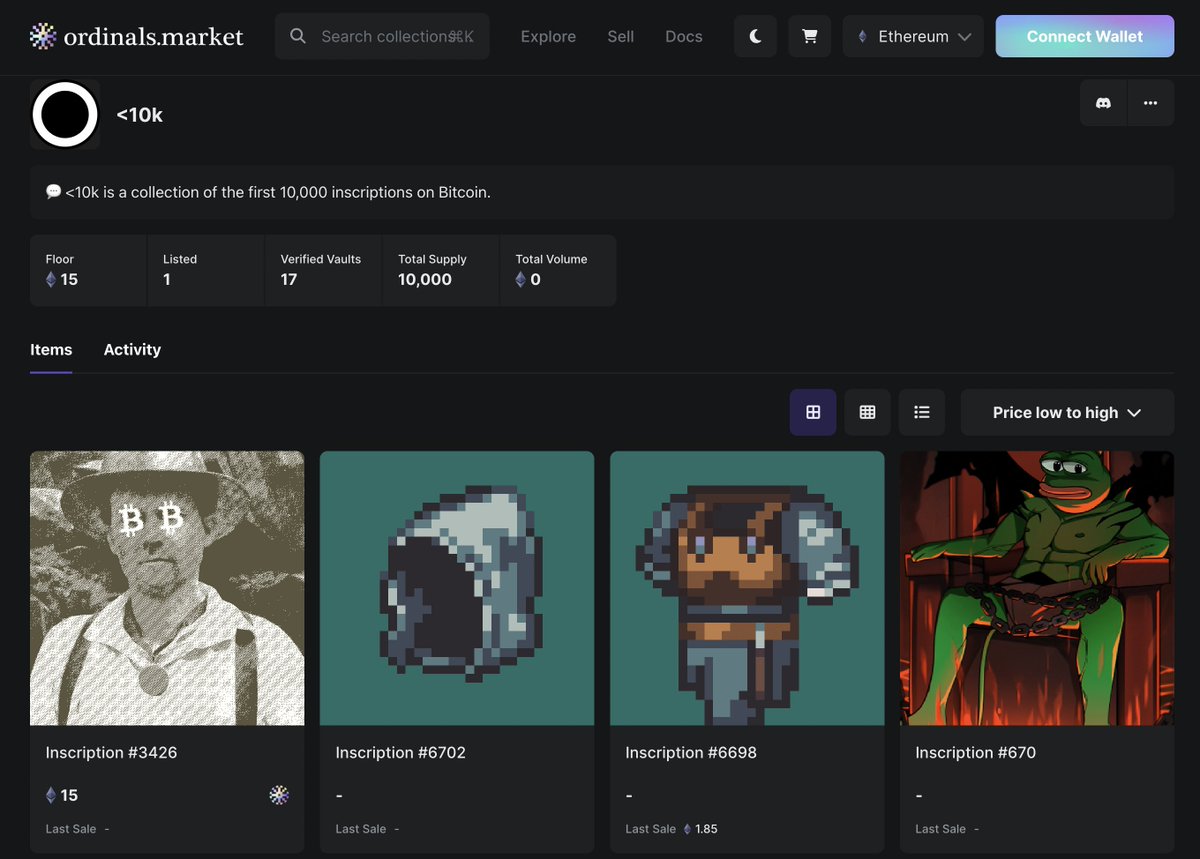This screenshot has width=1200, height=859.
Task: Select the small grid view icon
Action: pyautogui.click(x=867, y=412)
